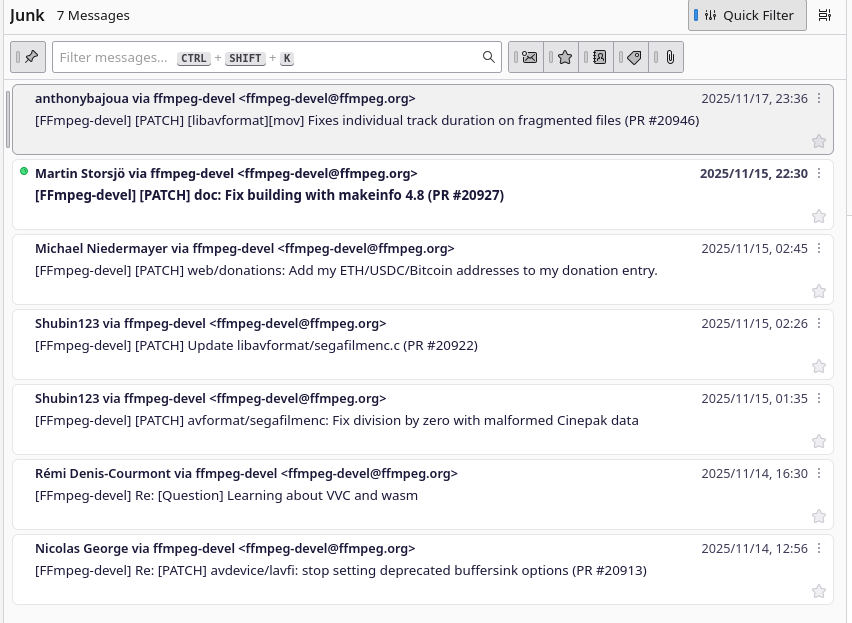Open more options for anthonybajoua message
The width and height of the screenshot is (852, 623).
[x=819, y=99]
